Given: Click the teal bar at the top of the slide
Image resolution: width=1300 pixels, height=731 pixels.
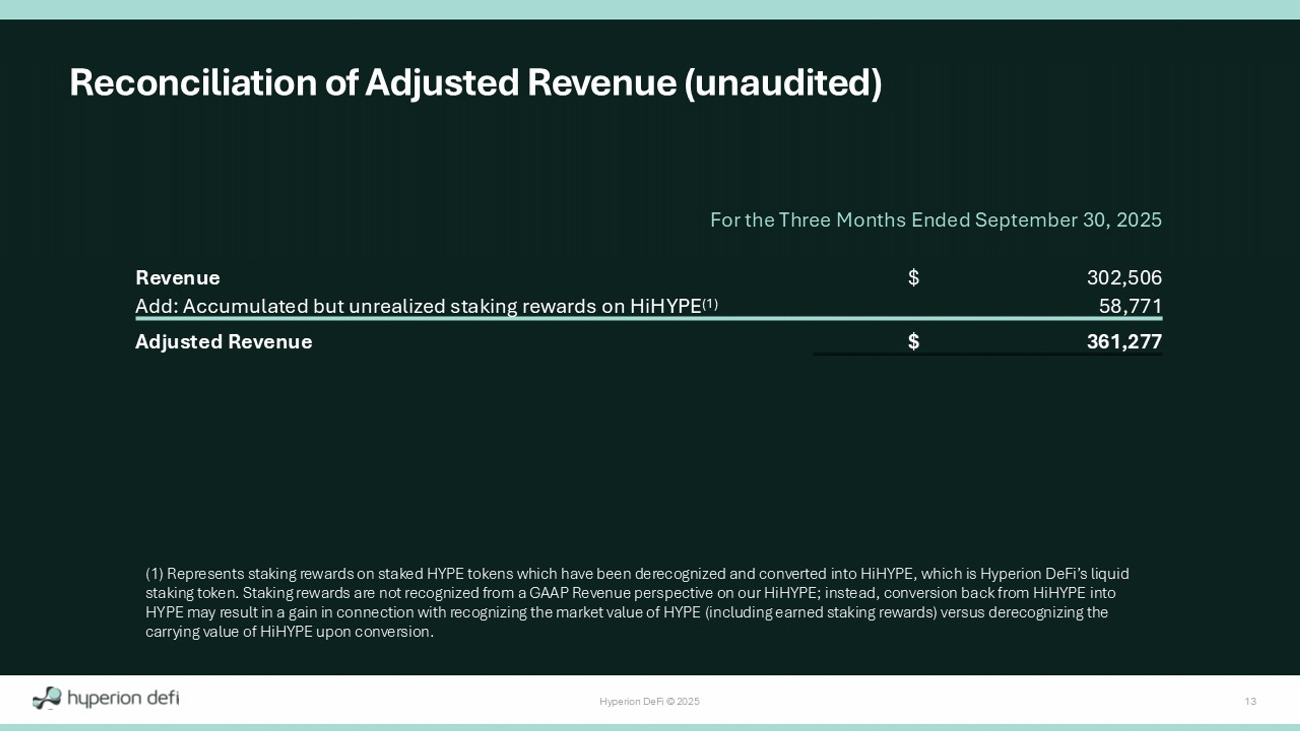Looking at the screenshot, I should tap(650, 9).
